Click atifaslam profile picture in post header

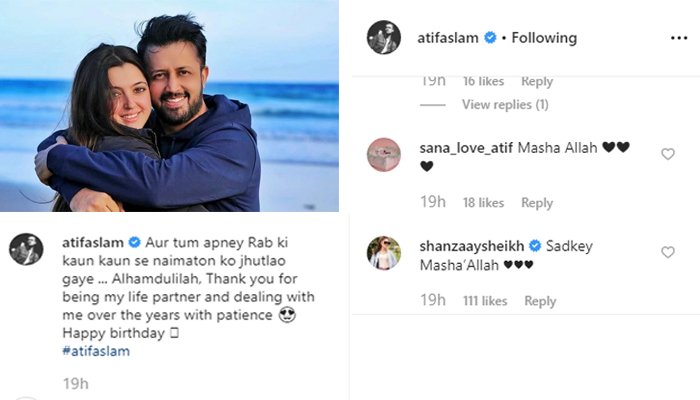click(x=383, y=38)
